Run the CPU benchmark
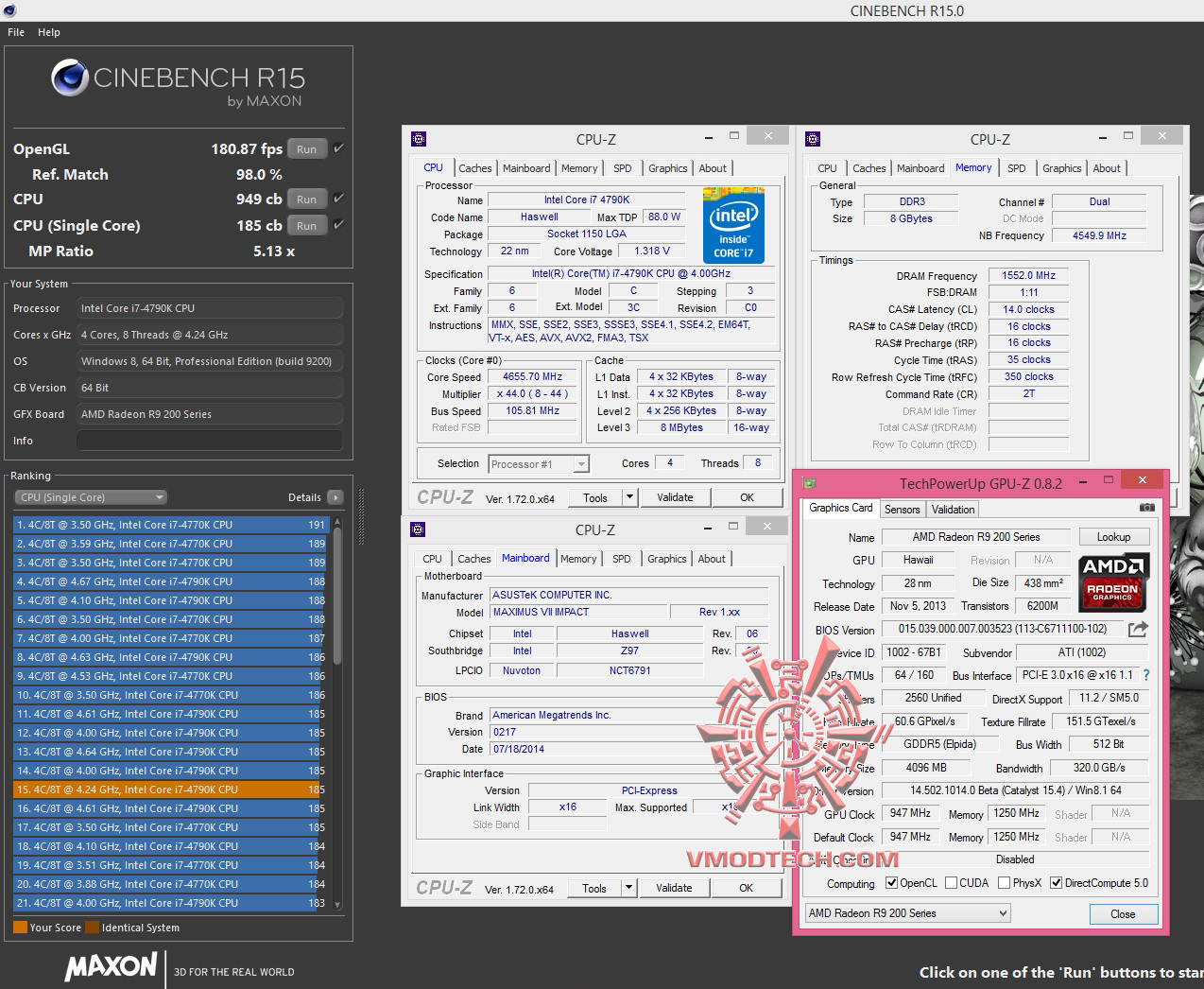This screenshot has width=1204, height=989. click(x=307, y=199)
